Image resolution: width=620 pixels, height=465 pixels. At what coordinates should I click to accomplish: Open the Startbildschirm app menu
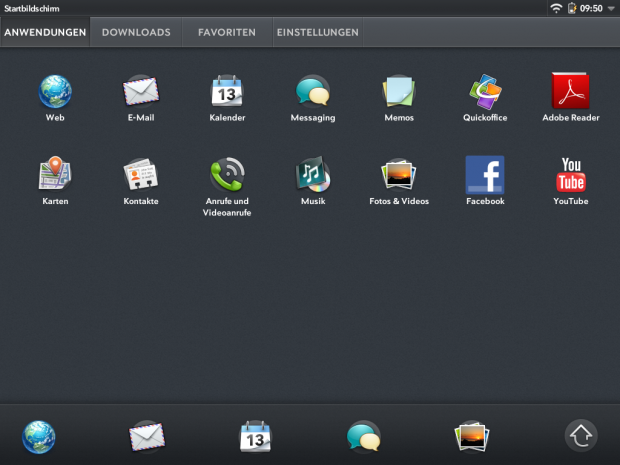pyautogui.click(x=32, y=8)
